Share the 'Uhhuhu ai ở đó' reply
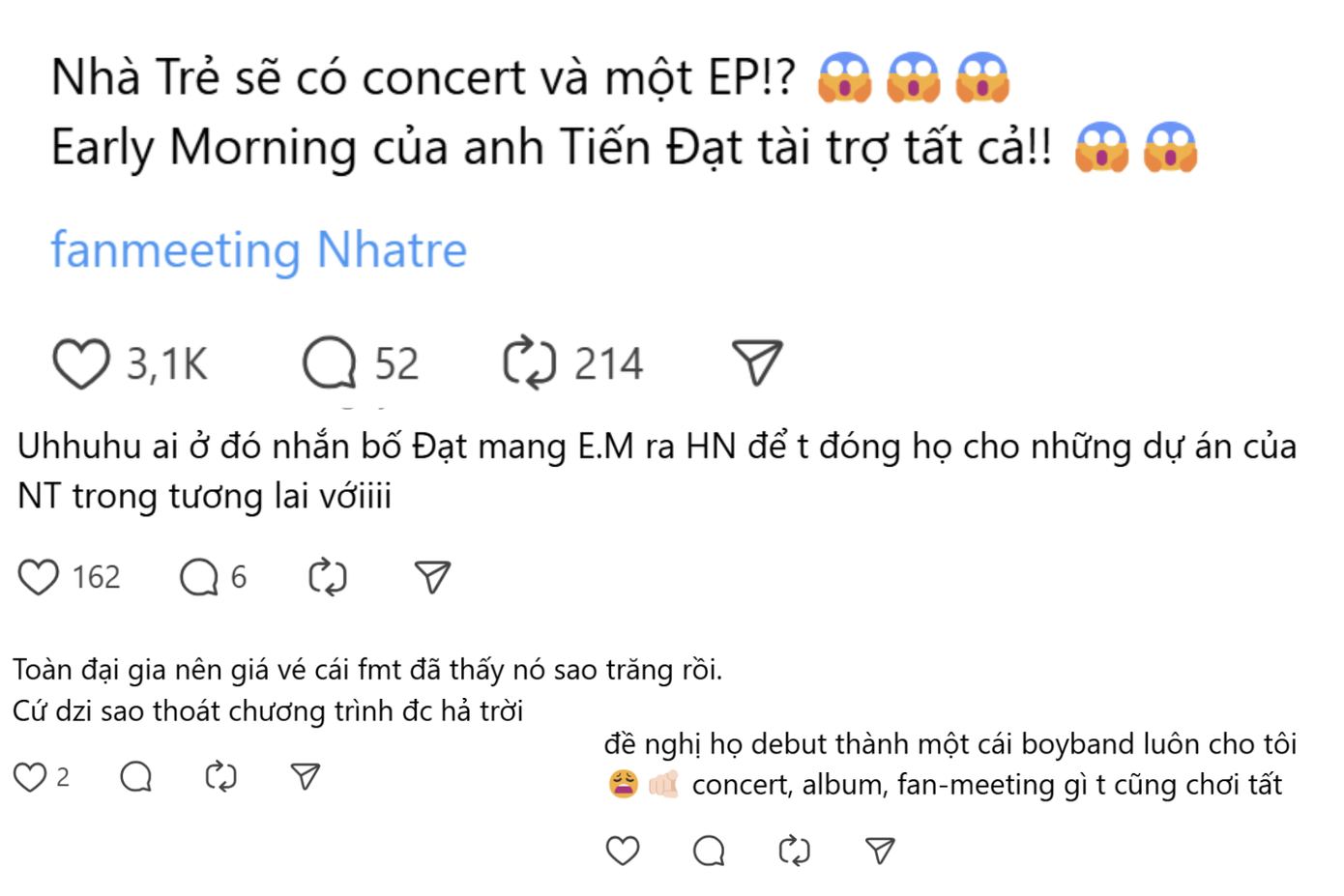 coord(432,577)
